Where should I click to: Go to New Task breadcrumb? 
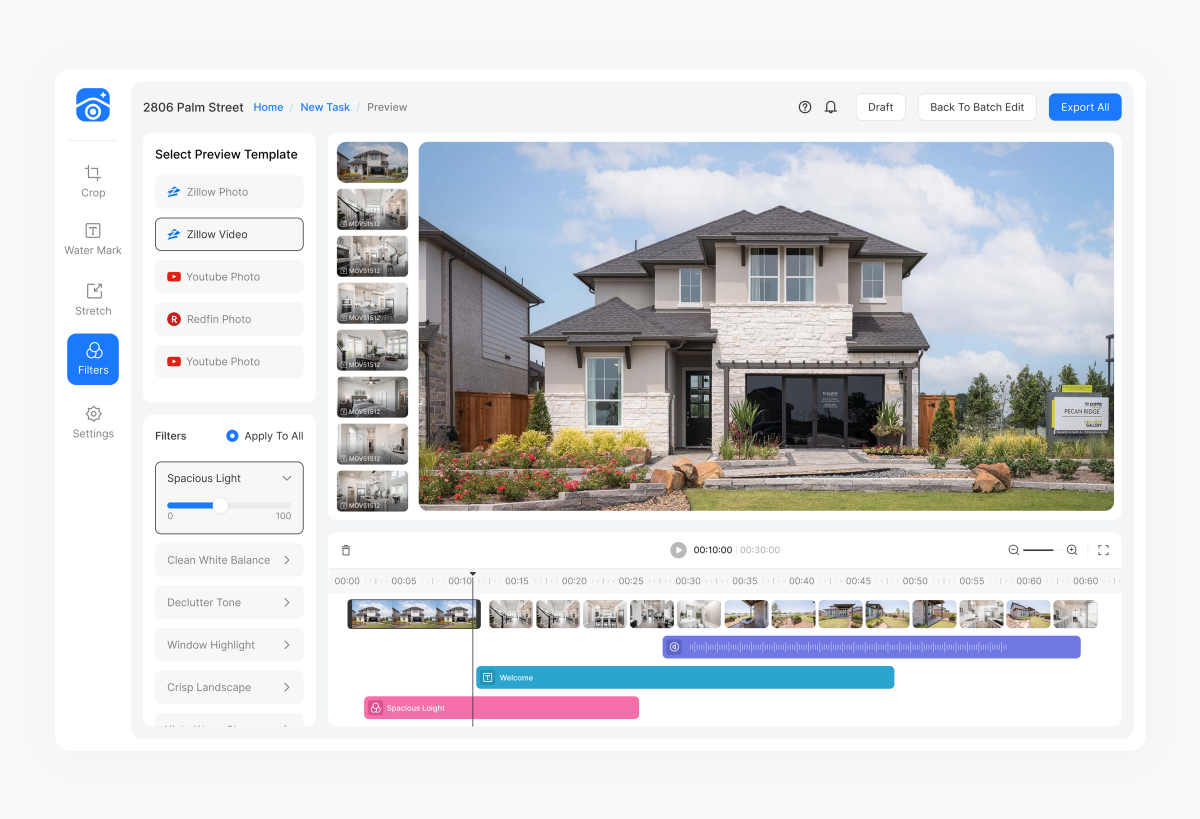pos(325,107)
